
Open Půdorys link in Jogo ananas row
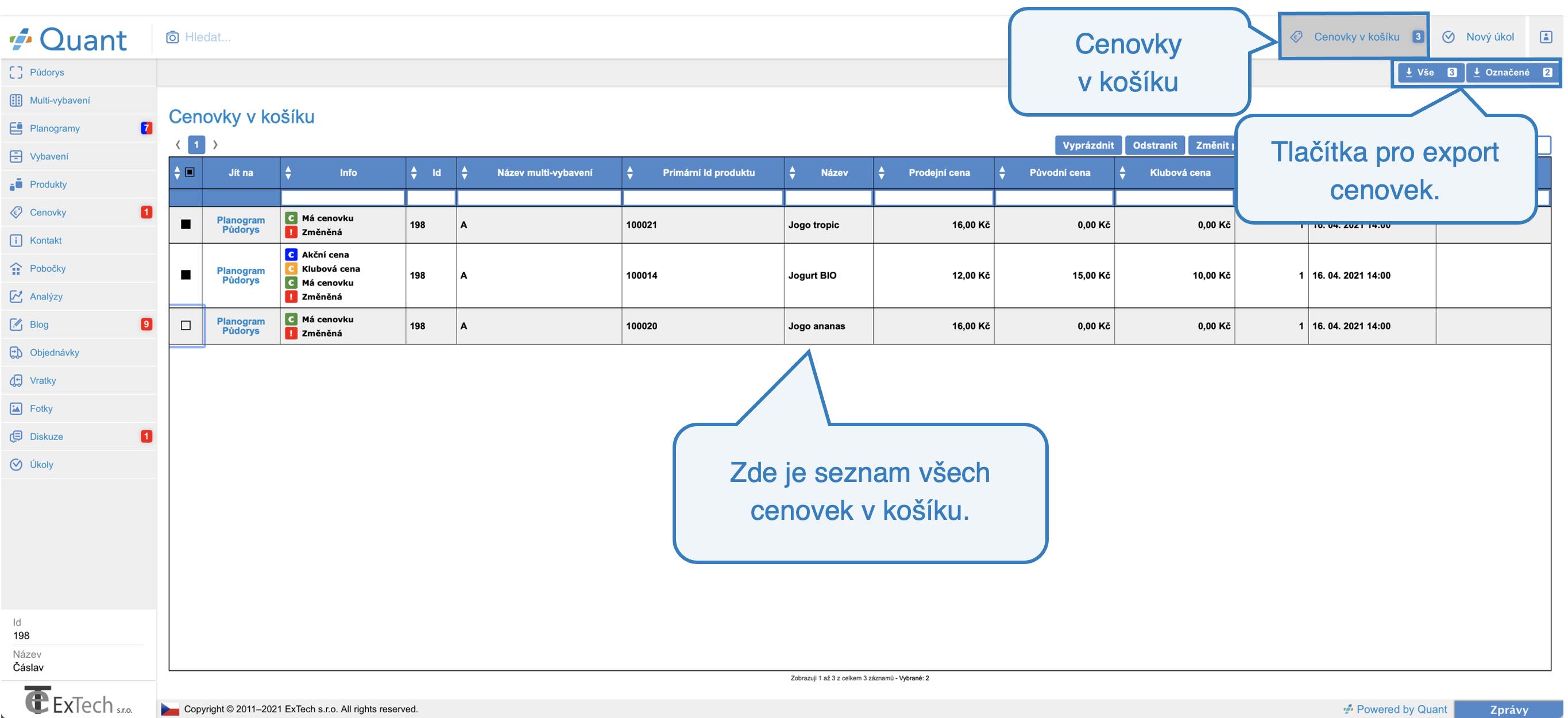coord(241,331)
